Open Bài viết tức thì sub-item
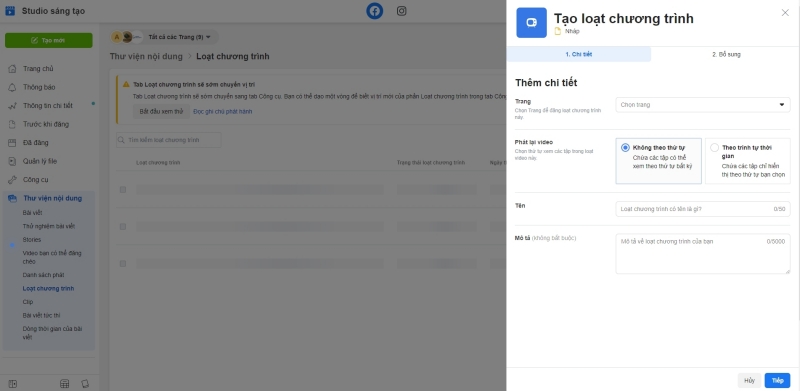800x391 pixels. 41,315
